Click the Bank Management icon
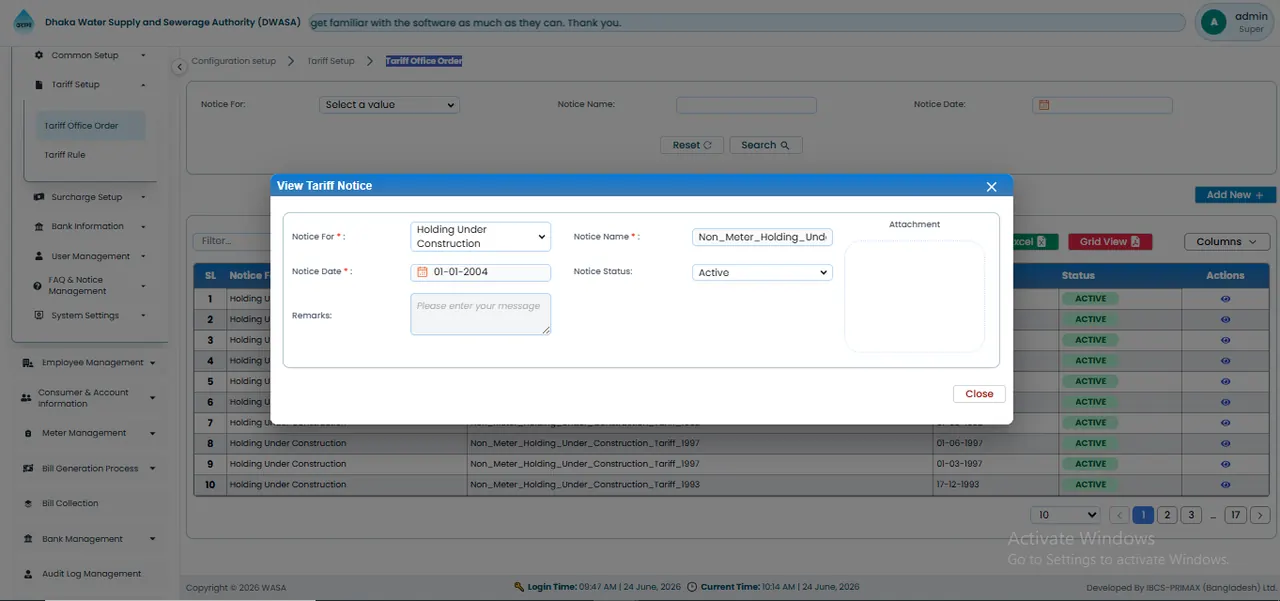The height and width of the screenshot is (601, 1280). [29, 539]
